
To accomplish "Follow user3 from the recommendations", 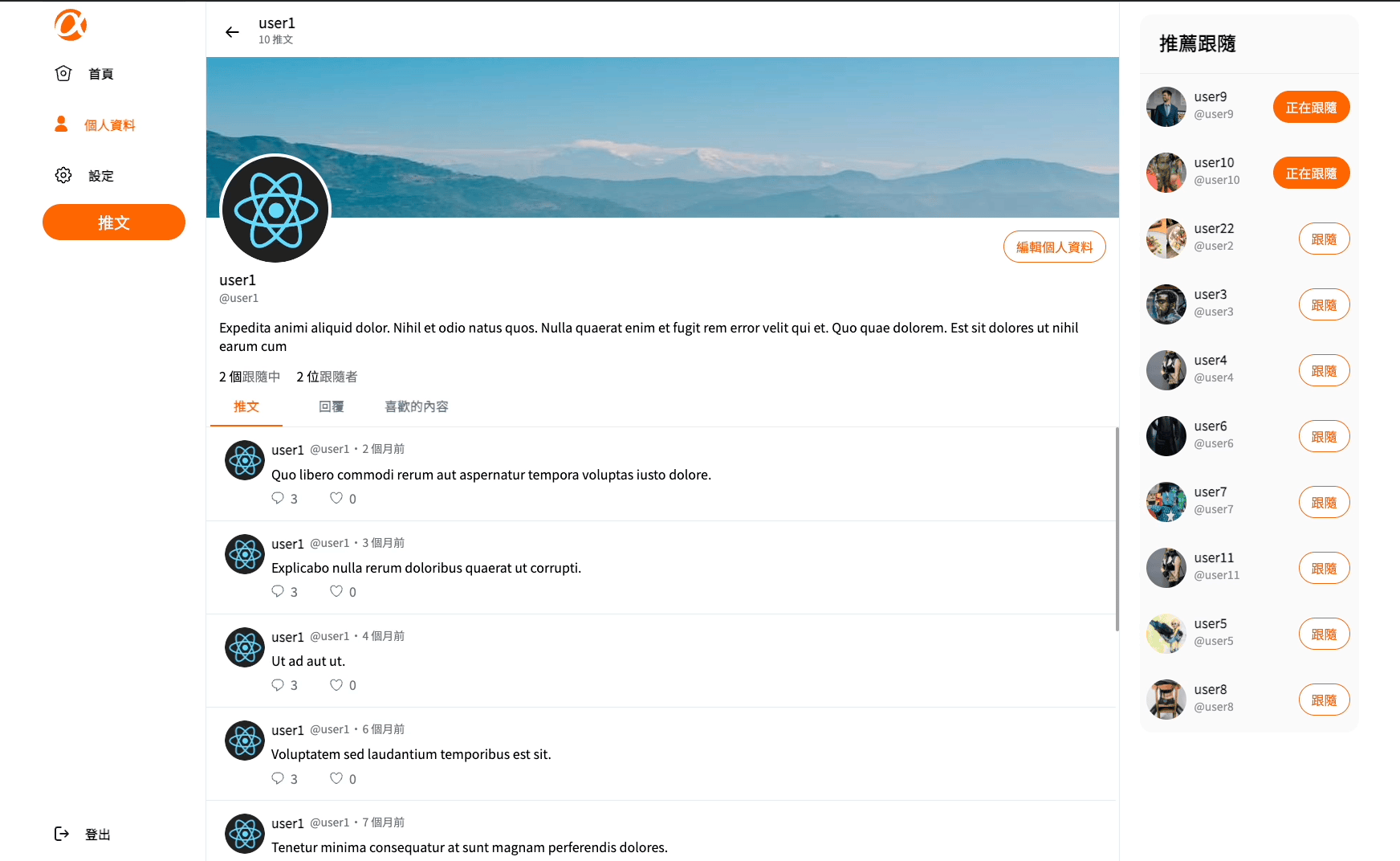I will [1324, 304].
